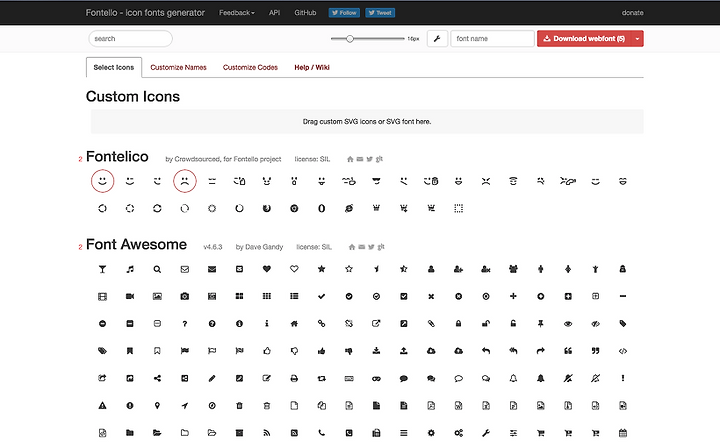Image resolution: width=720 pixels, height=447 pixels.
Task: Select the wrench icon in Font Awesome grid
Action: pos(486,433)
